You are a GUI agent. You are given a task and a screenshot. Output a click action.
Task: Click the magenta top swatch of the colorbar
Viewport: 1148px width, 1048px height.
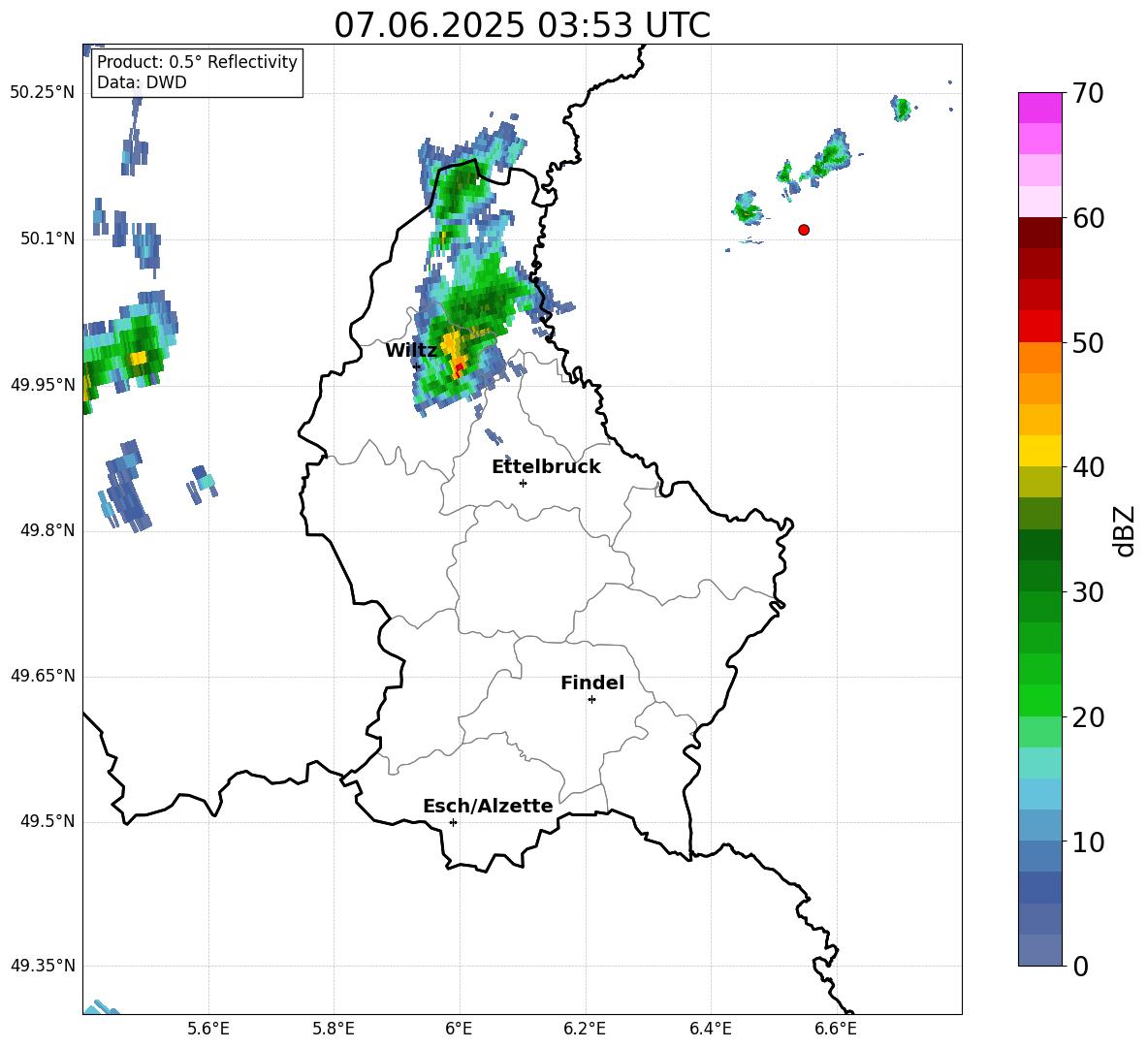(1040, 108)
